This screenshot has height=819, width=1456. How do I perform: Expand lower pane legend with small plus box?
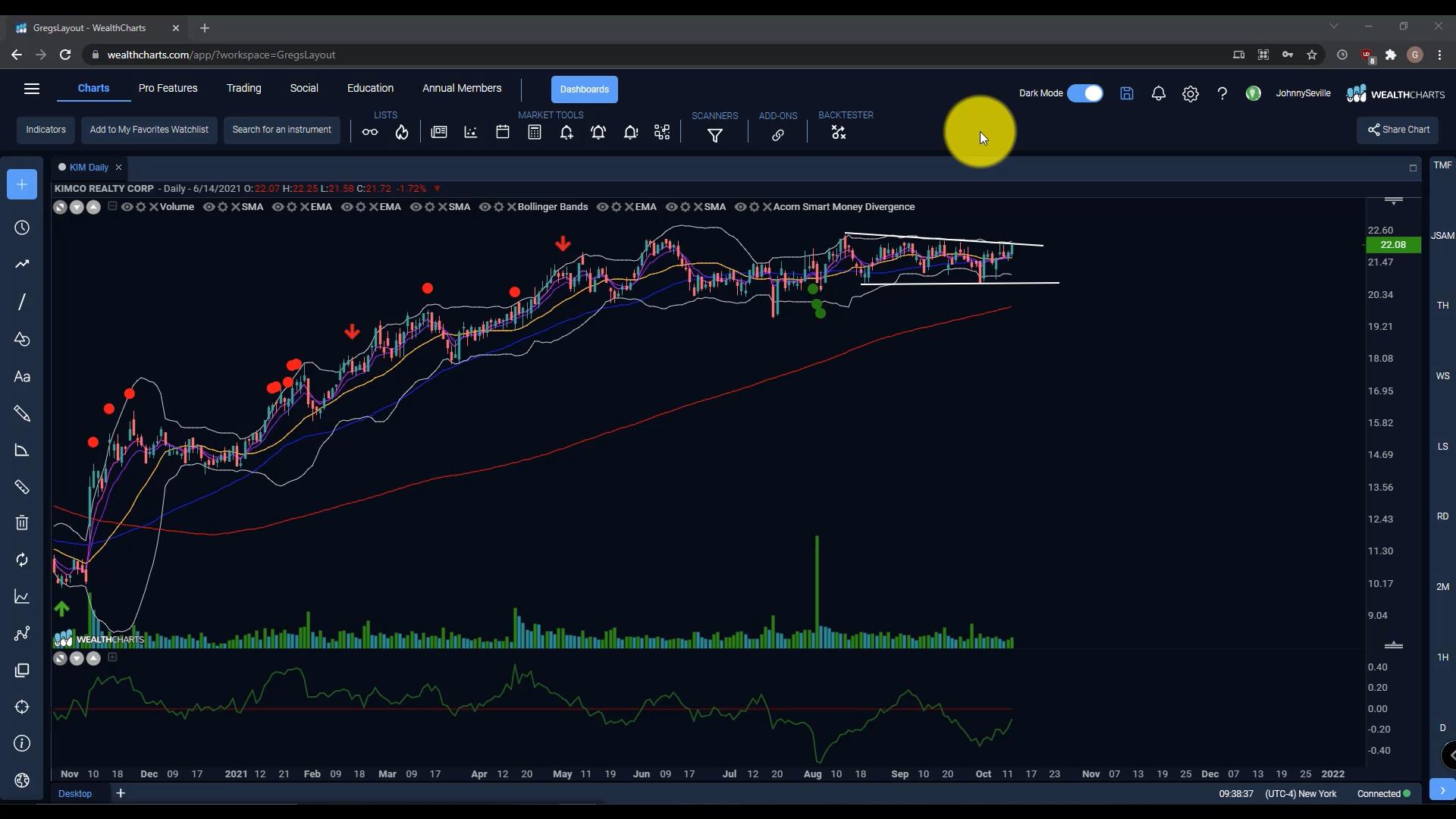tap(112, 657)
